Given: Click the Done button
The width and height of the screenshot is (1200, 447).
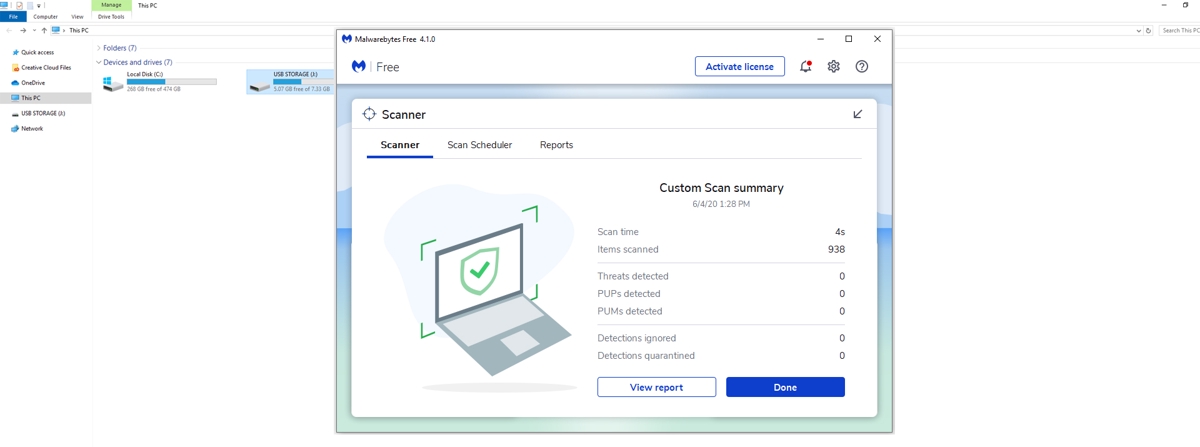Looking at the screenshot, I should point(785,387).
